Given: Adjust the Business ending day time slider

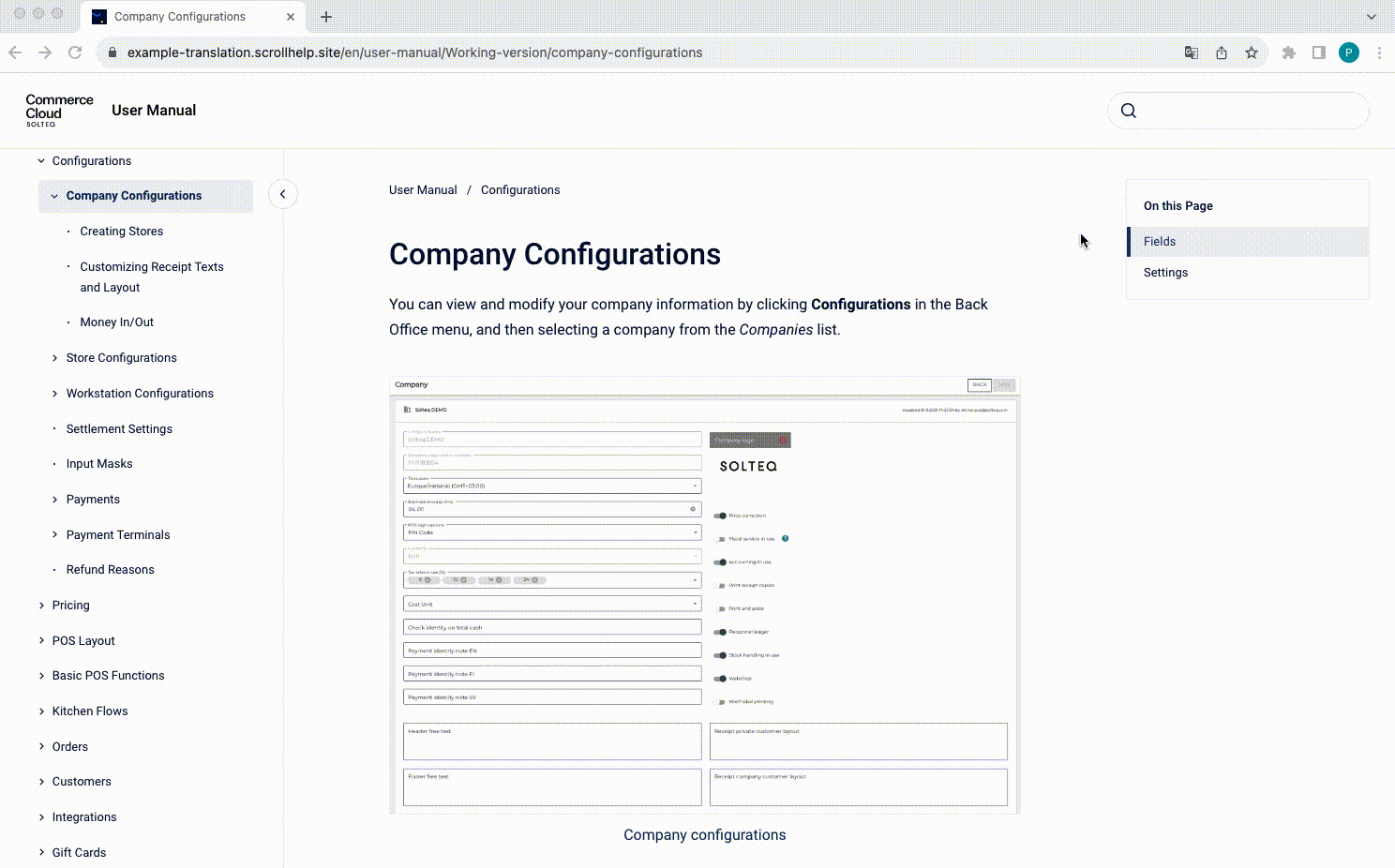Looking at the screenshot, I should [x=552, y=509].
